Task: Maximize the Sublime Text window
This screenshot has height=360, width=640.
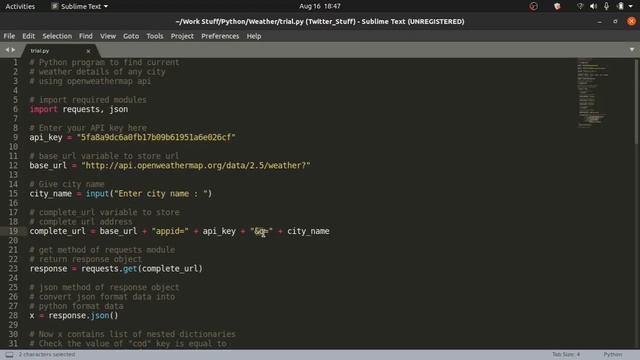Action: 615,21
